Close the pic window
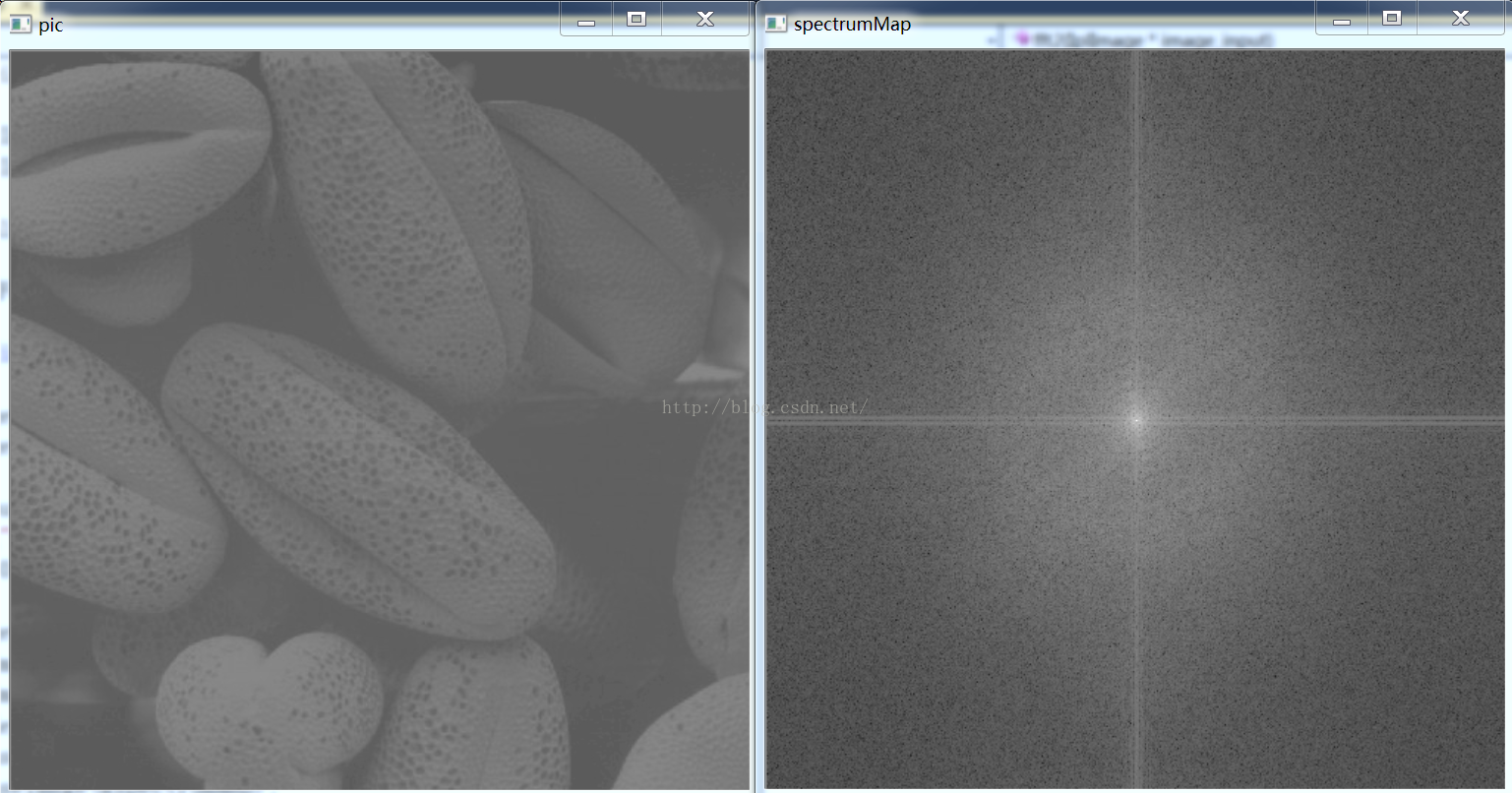The height and width of the screenshot is (793, 1512). (x=704, y=19)
